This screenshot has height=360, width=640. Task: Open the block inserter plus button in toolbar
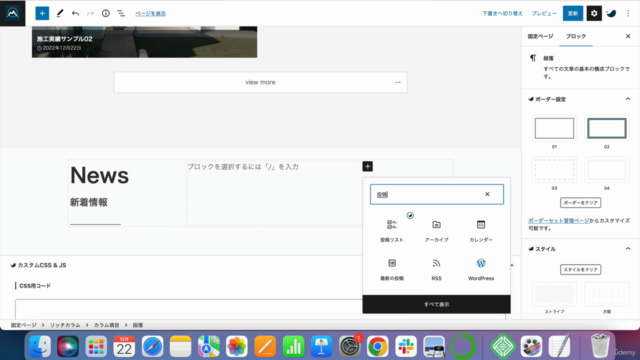(x=42, y=13)
